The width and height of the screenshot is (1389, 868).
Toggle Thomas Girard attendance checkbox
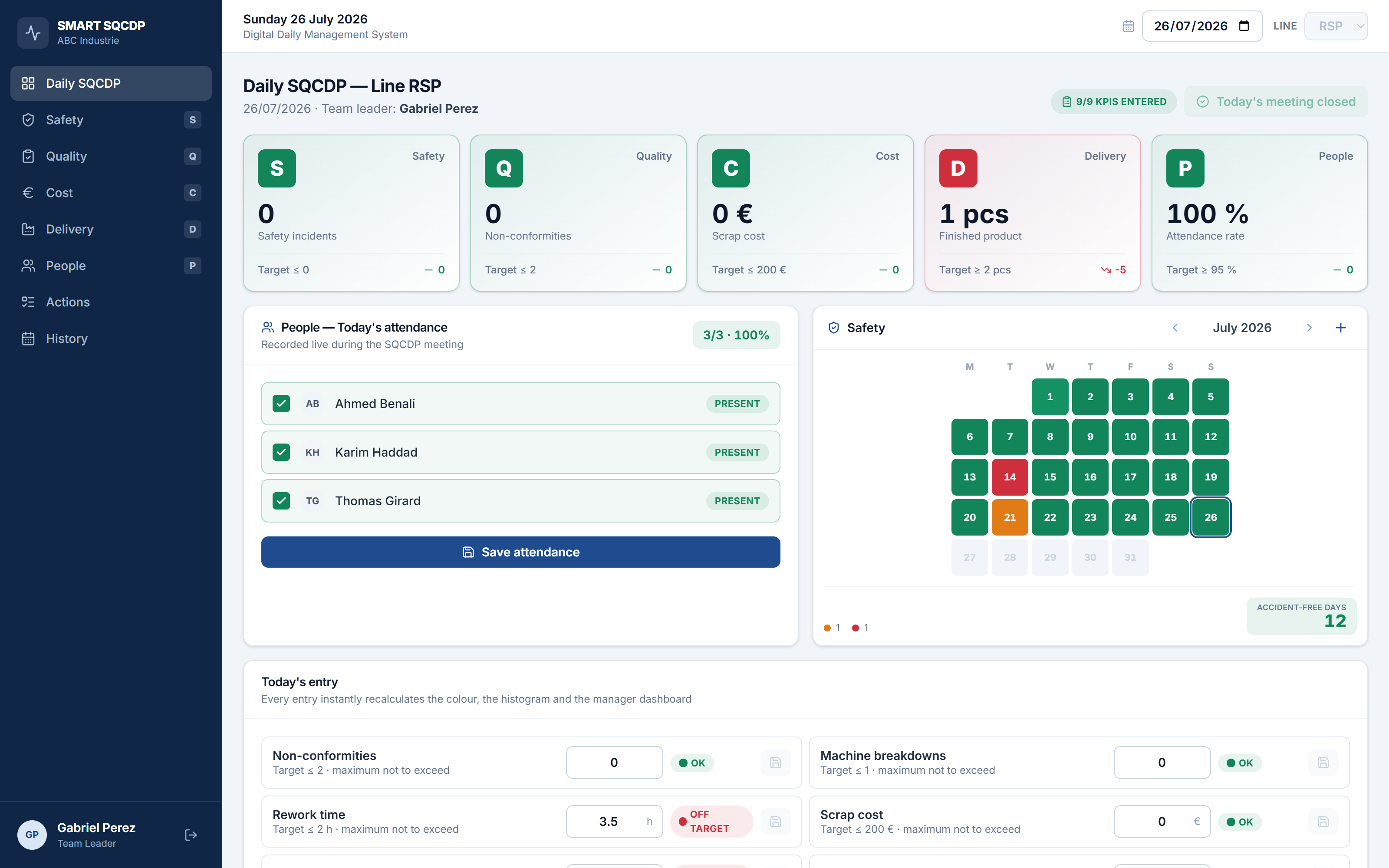[281, 500]
